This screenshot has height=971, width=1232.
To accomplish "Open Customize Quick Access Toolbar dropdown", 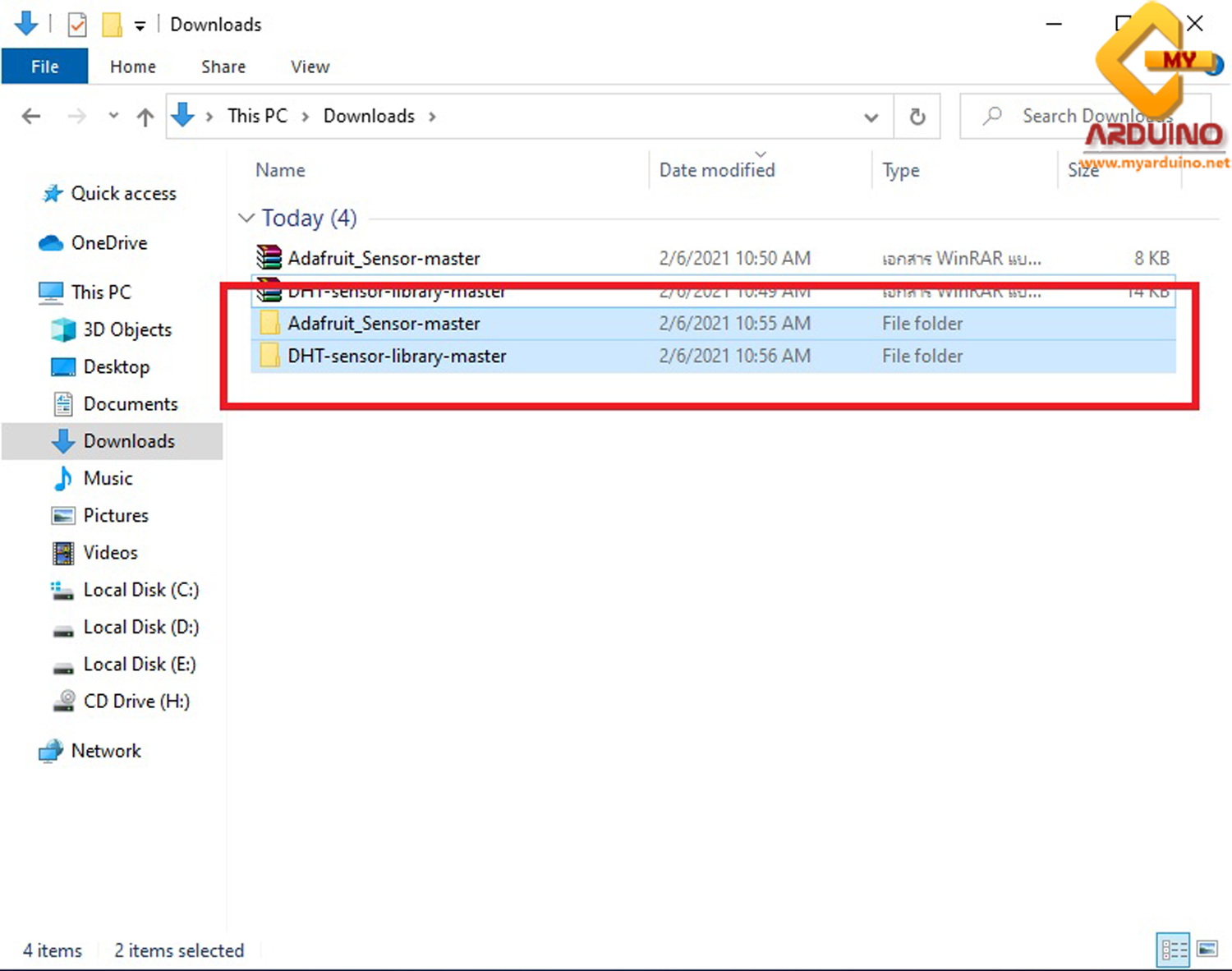I will (x=140, y=26).
